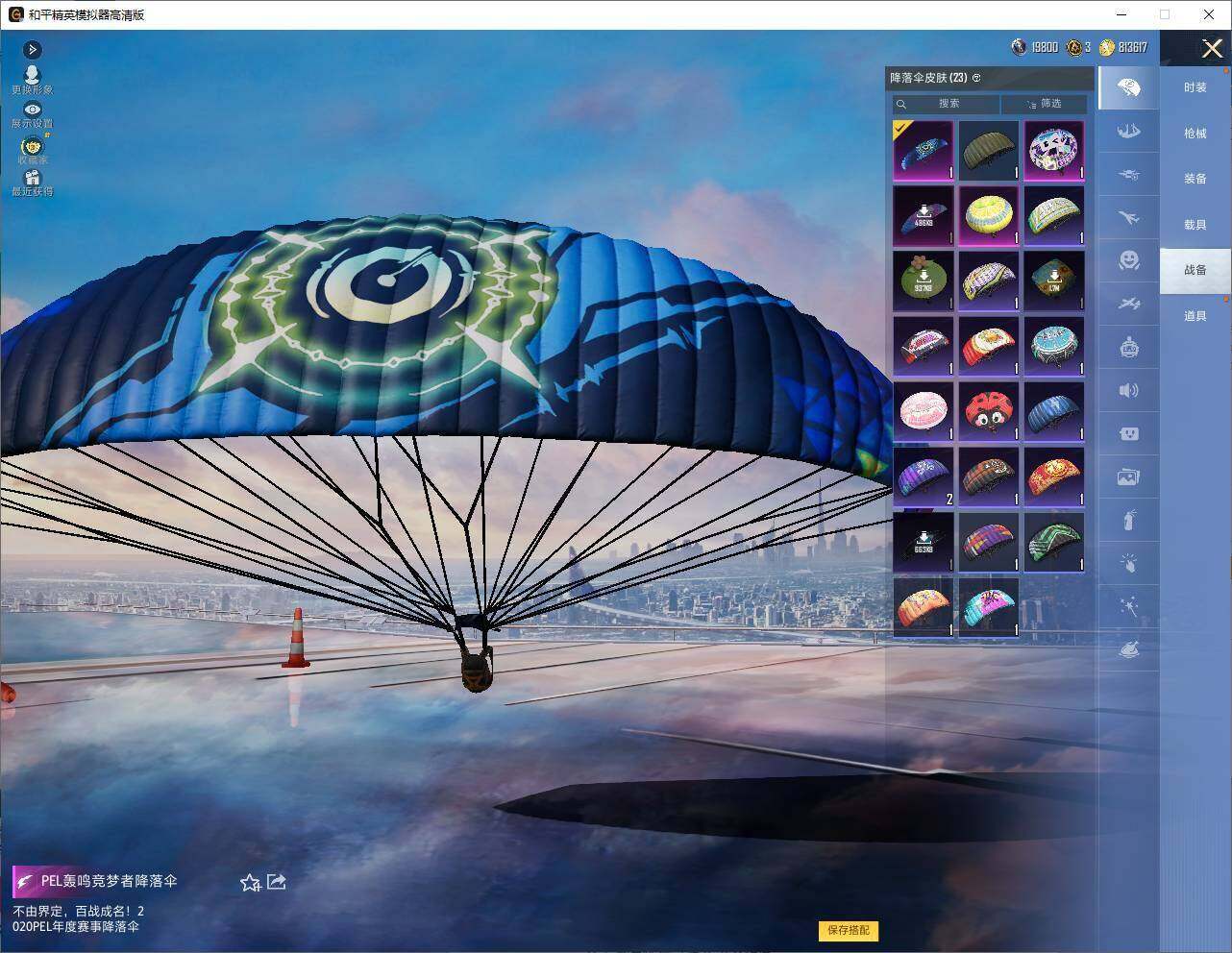
Task: Select the ladybug parachute skin thumbnail
Action: coord(989,411)
